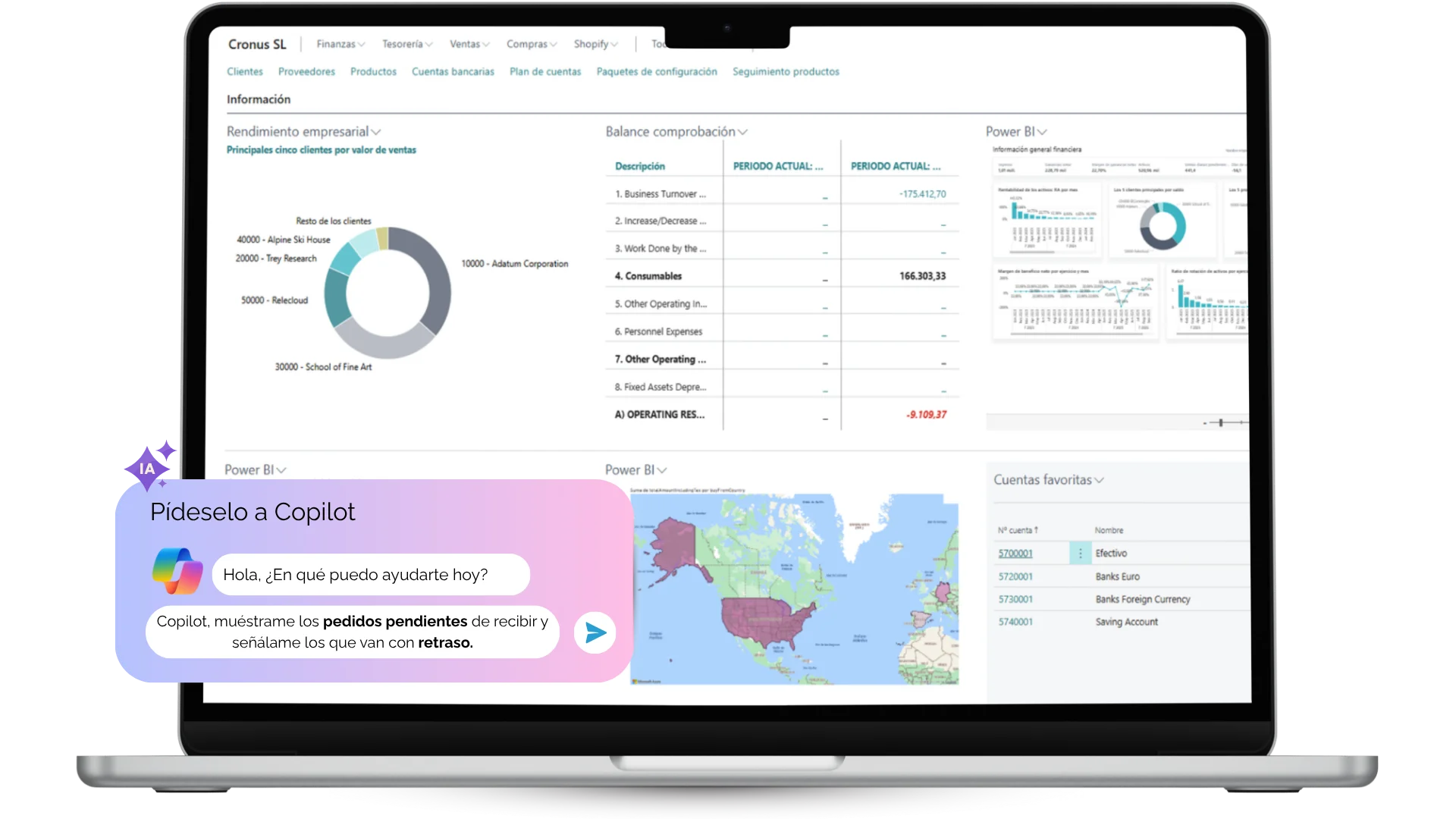Image resolution: width=1456 pixels, height=819 pixels.
Task: Click the horizontal scrollbar under the Power BI panel
Action: point(1221,422)
